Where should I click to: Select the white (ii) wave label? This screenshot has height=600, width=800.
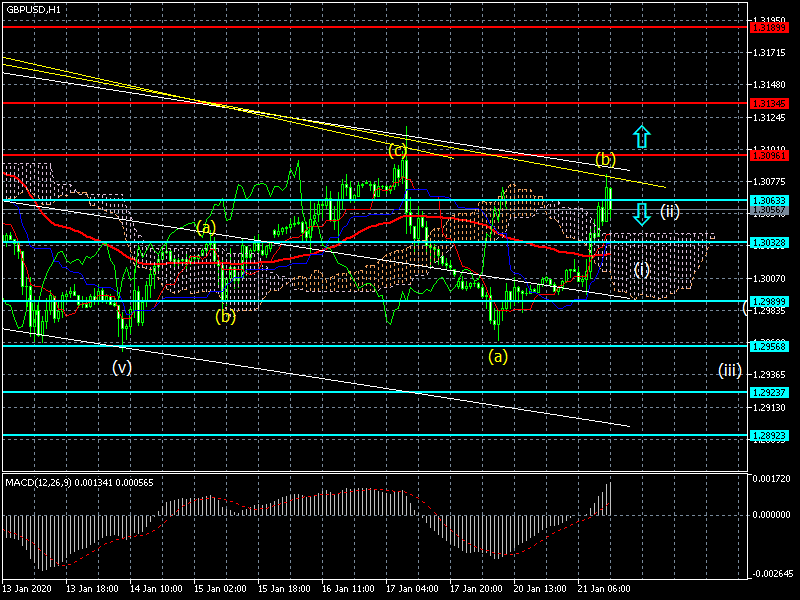[x=670, y=211]
